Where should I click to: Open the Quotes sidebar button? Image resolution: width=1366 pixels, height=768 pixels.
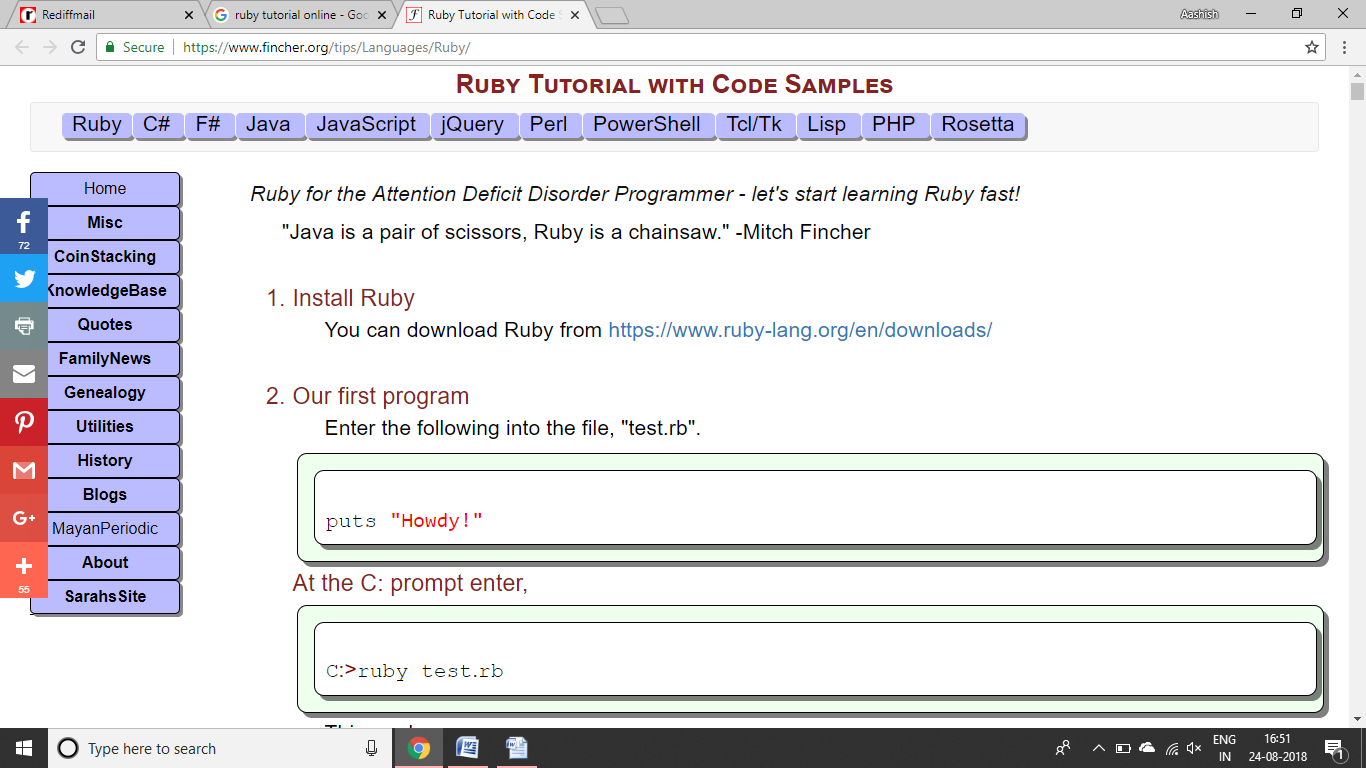pos(105,324)
